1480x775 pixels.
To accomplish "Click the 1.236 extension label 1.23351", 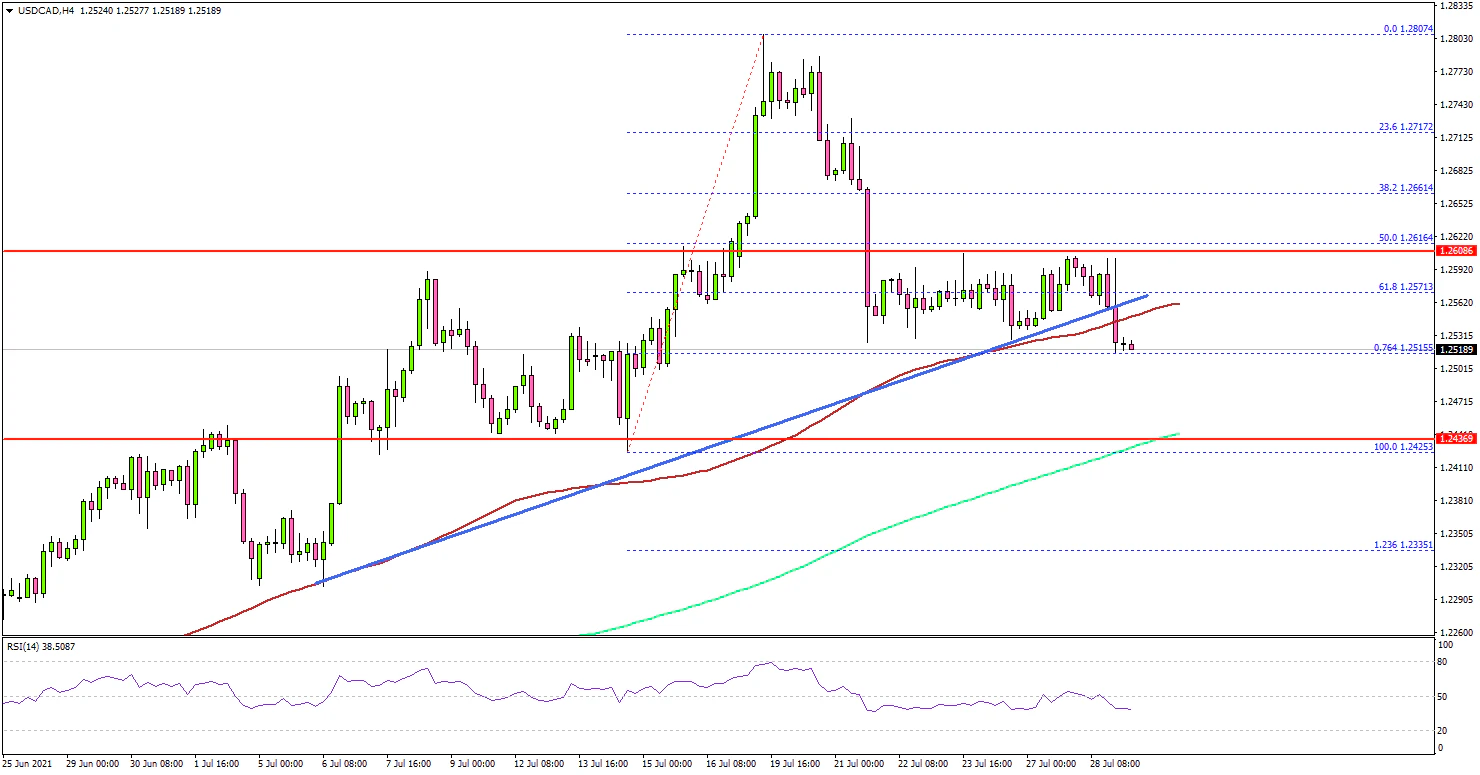I will [x=1405, y=545].
